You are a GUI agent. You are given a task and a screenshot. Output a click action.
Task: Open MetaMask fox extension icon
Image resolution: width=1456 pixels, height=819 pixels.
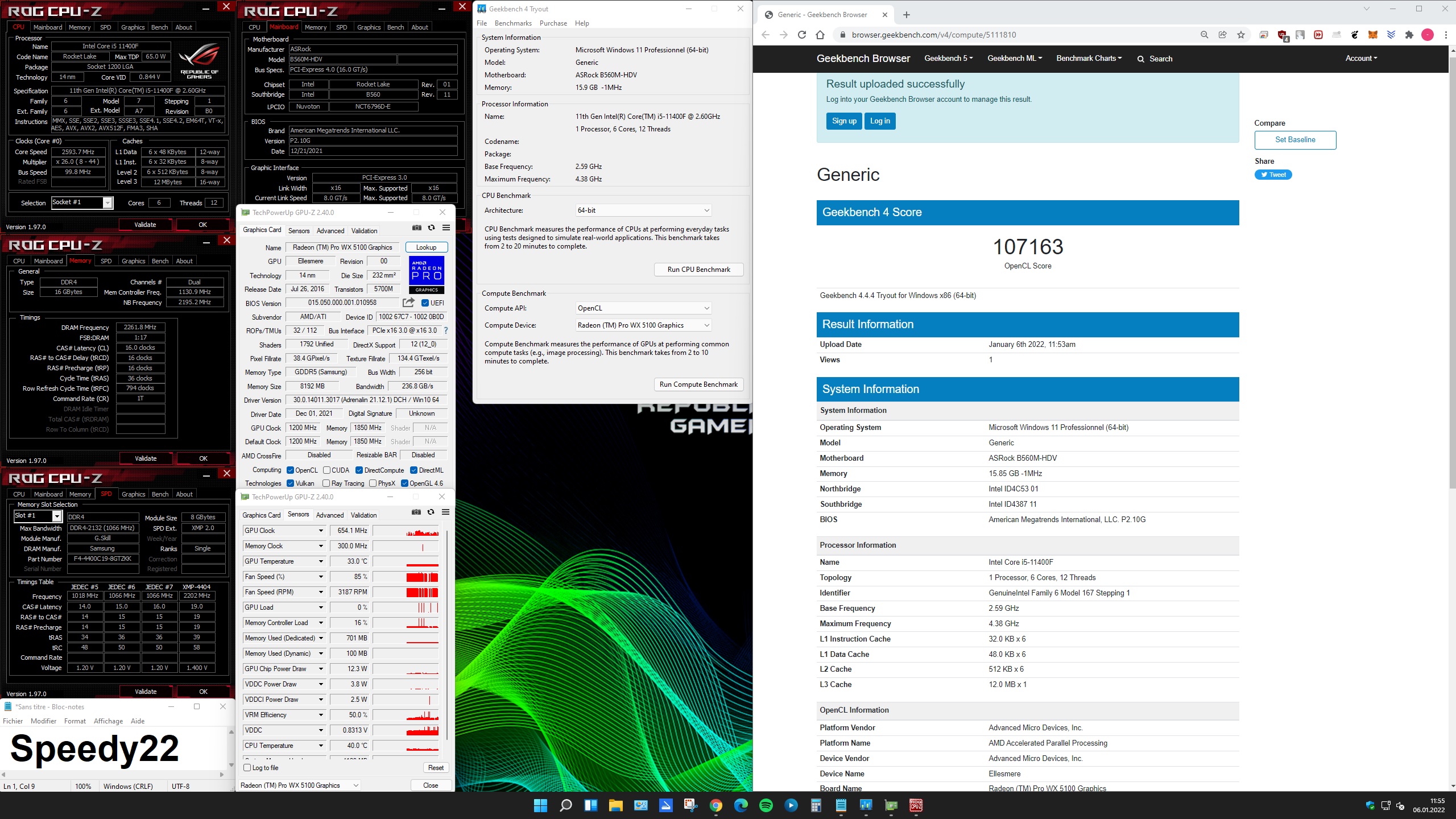tap(1372, 35)
